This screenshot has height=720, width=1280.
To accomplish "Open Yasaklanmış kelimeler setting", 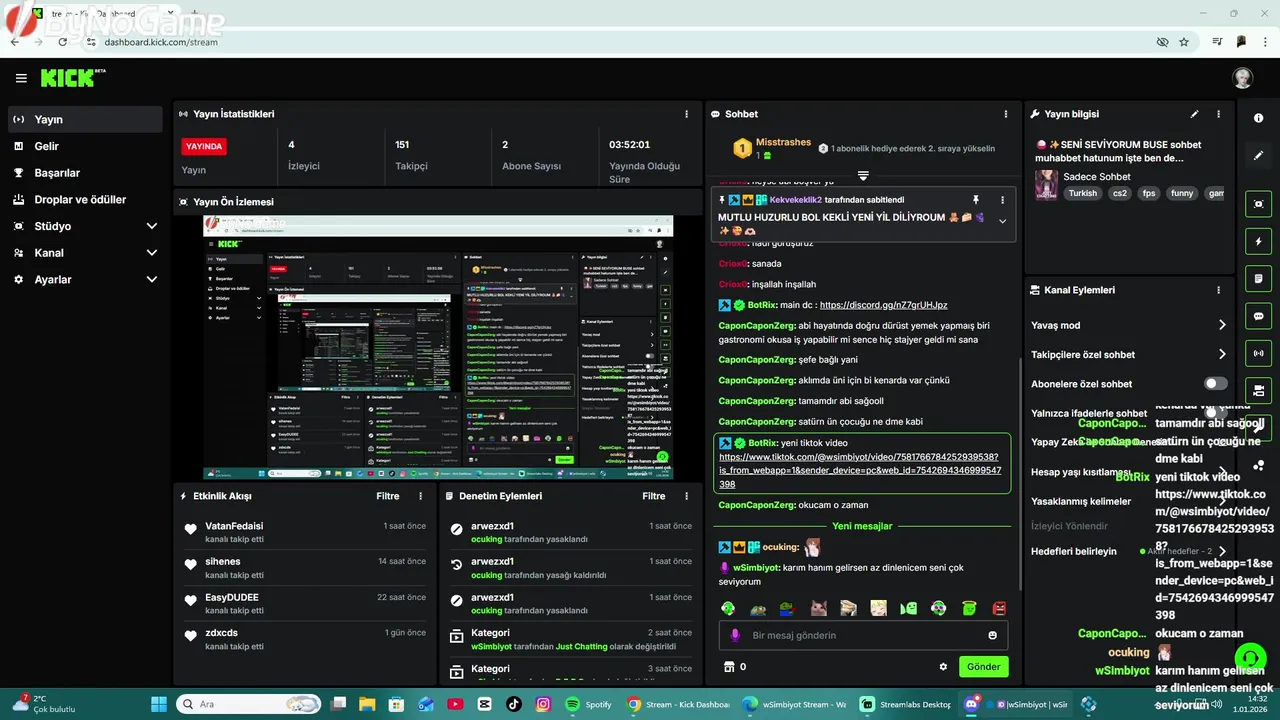I will 1081,501.
